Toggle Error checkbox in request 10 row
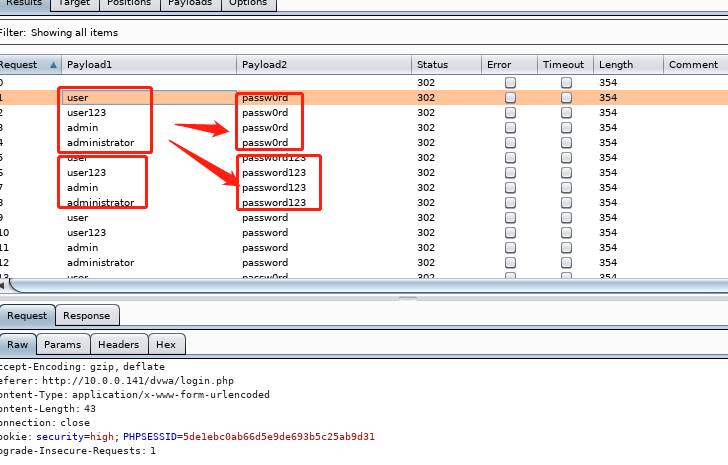This screenshot has width=728, height=465. pos(510,232)
